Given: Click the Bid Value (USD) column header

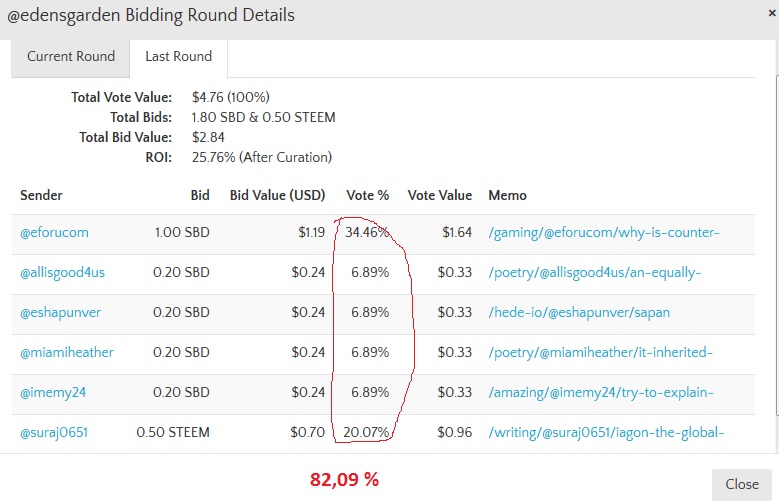Looking at the screenshot, I should pos(277,195).
